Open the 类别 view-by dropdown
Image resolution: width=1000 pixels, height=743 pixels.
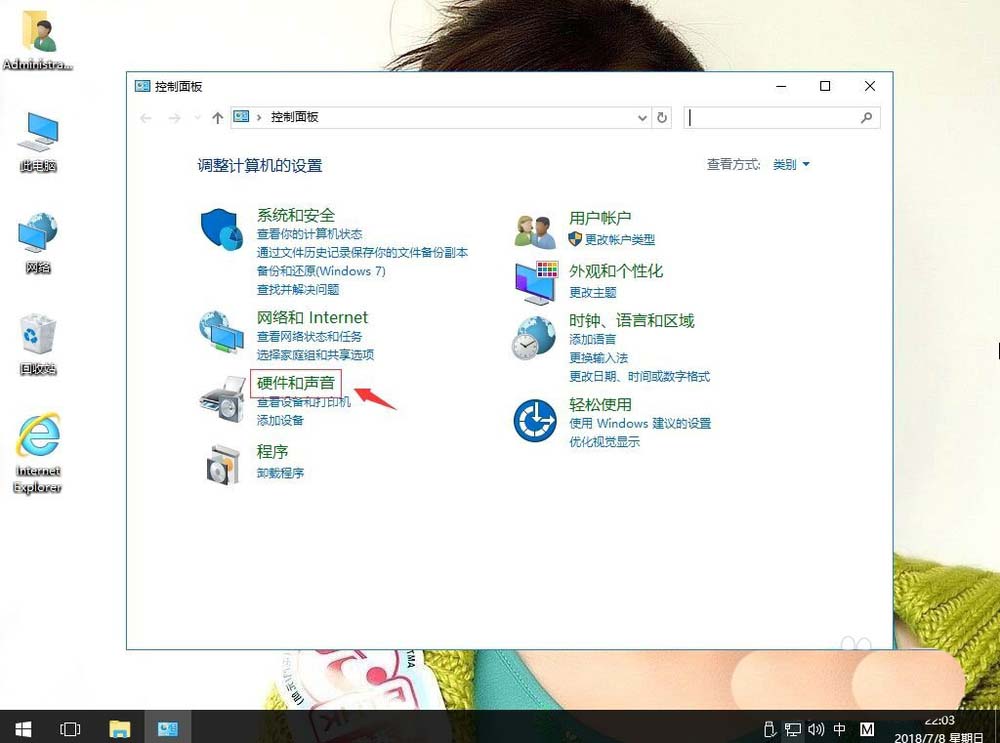(x=790, y=164)
